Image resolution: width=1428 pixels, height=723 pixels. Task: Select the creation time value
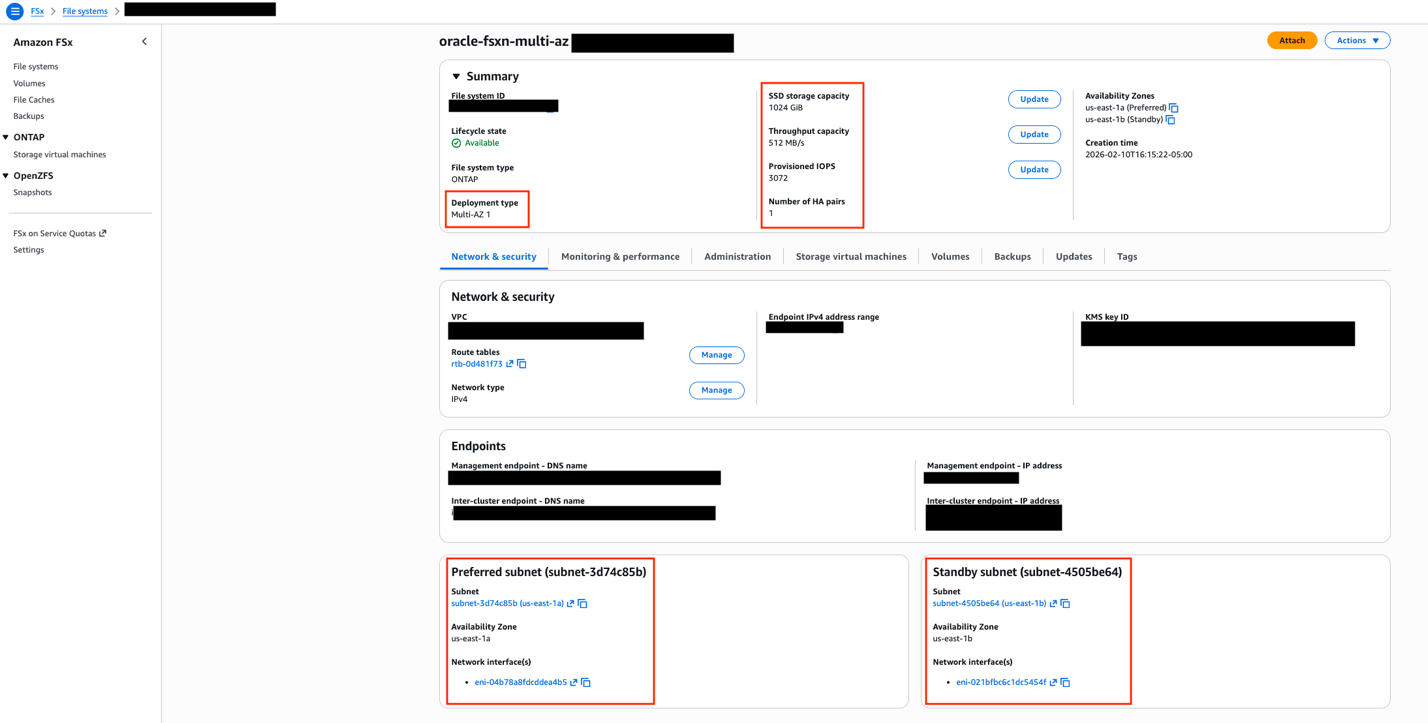coord(1139,155)
